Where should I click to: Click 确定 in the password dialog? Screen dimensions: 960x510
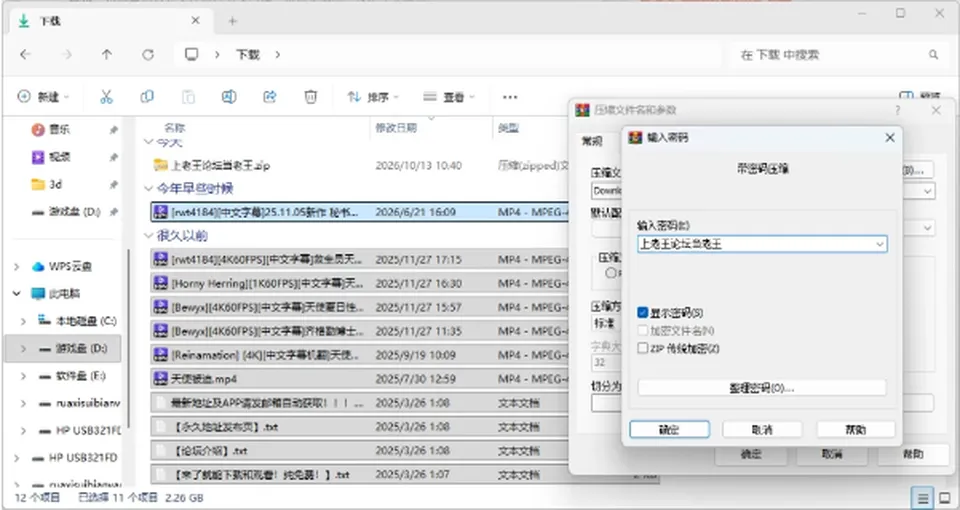click(x=669, y=430)
